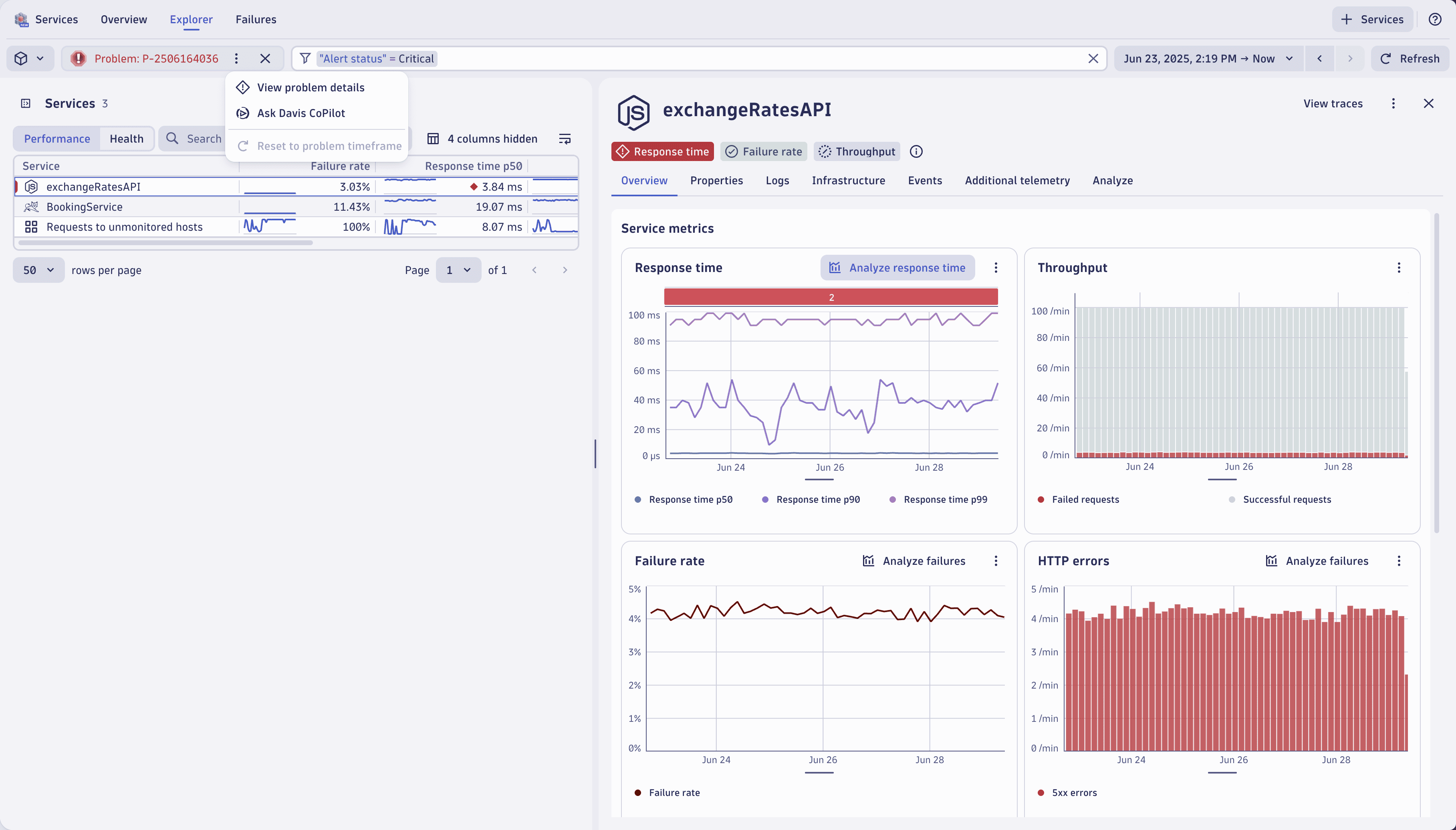Sort by Failure rate column header

pos(340,166)
